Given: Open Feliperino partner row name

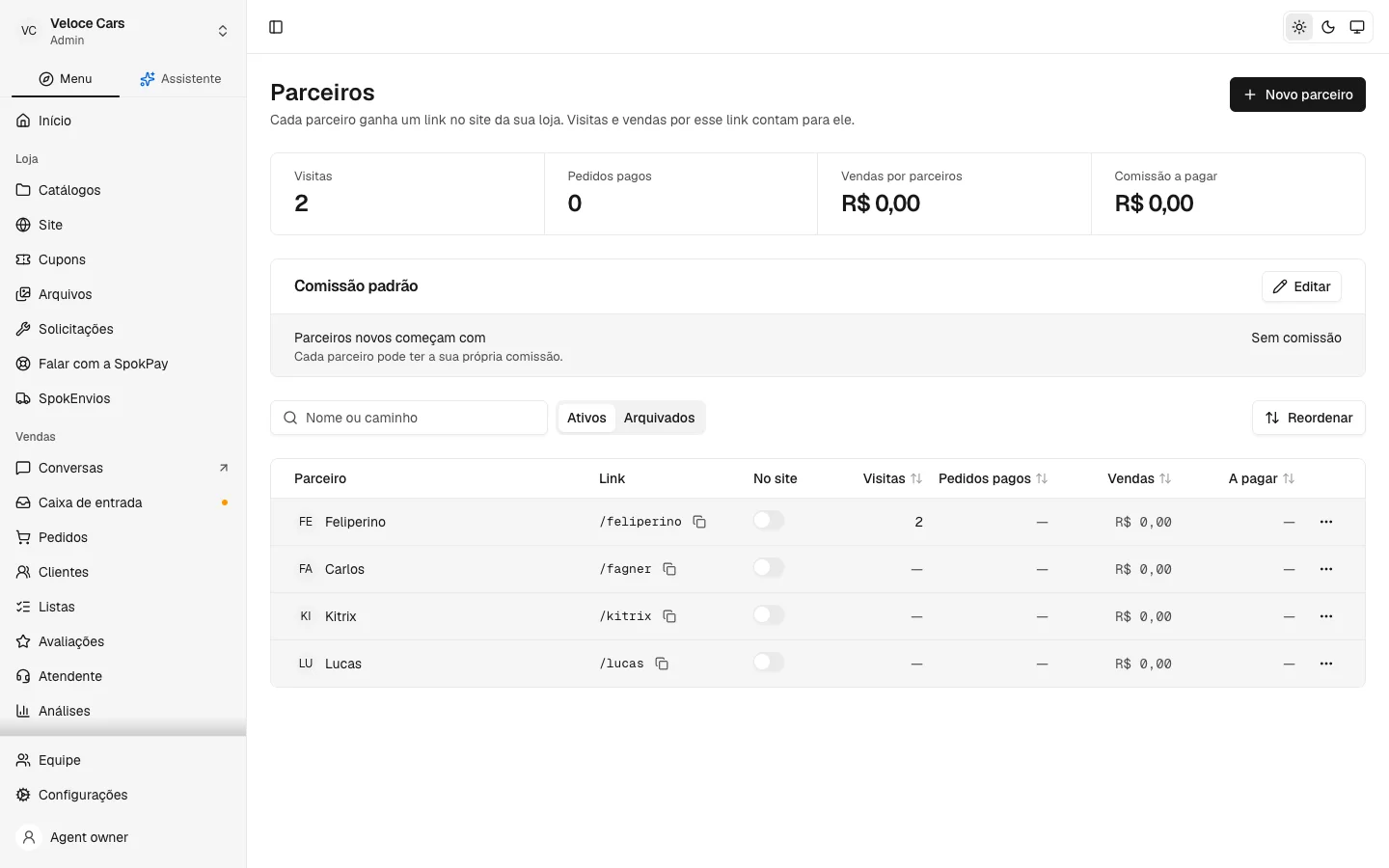Looking at the screenshot, I should [x=355, y=522].
